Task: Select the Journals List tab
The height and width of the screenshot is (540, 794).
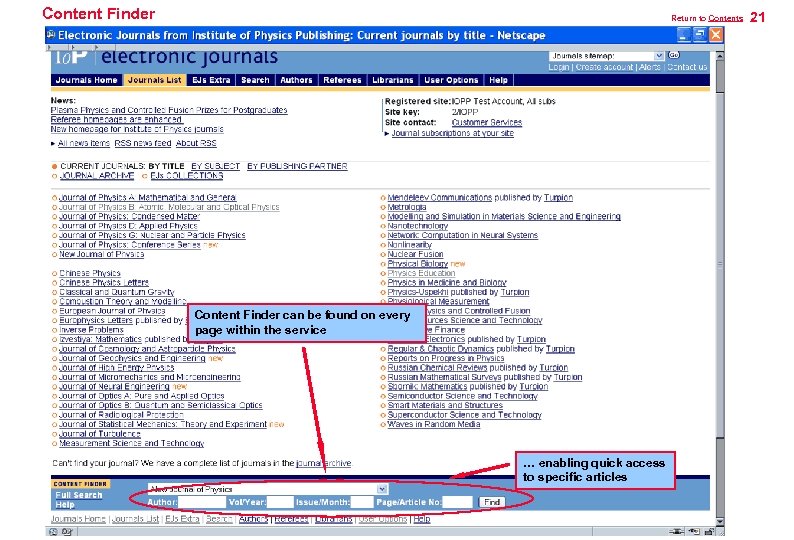Action: pos(154,80)
